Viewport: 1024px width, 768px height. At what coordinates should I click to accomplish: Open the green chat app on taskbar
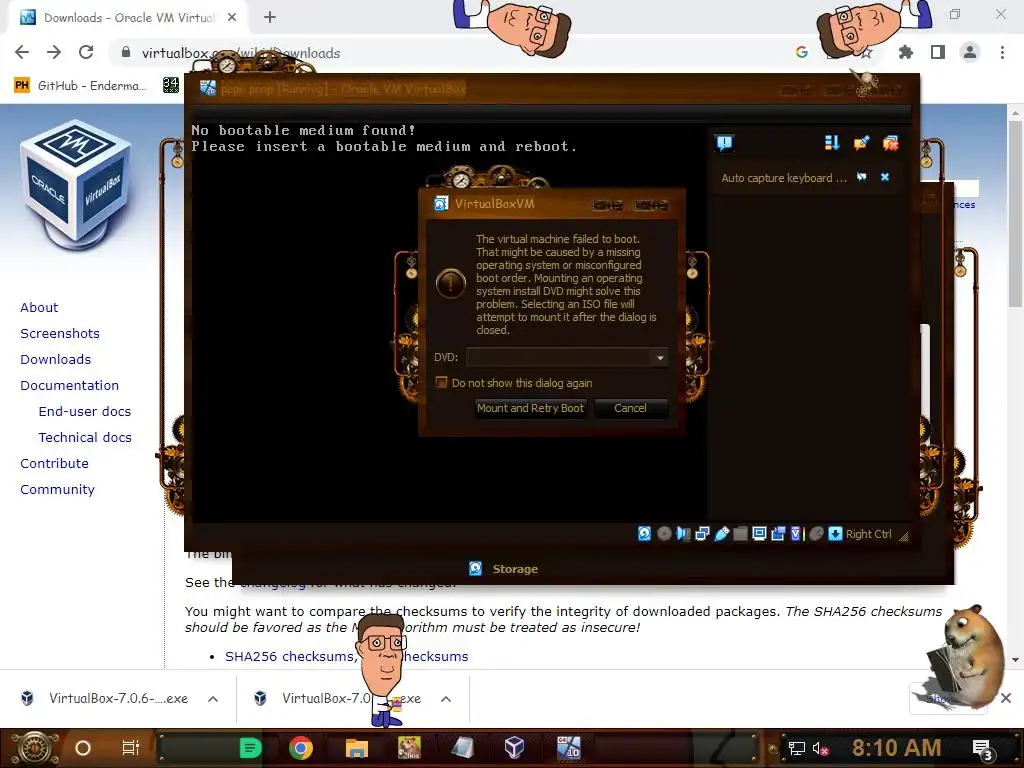pyautogui.click(x=250, y=748)
